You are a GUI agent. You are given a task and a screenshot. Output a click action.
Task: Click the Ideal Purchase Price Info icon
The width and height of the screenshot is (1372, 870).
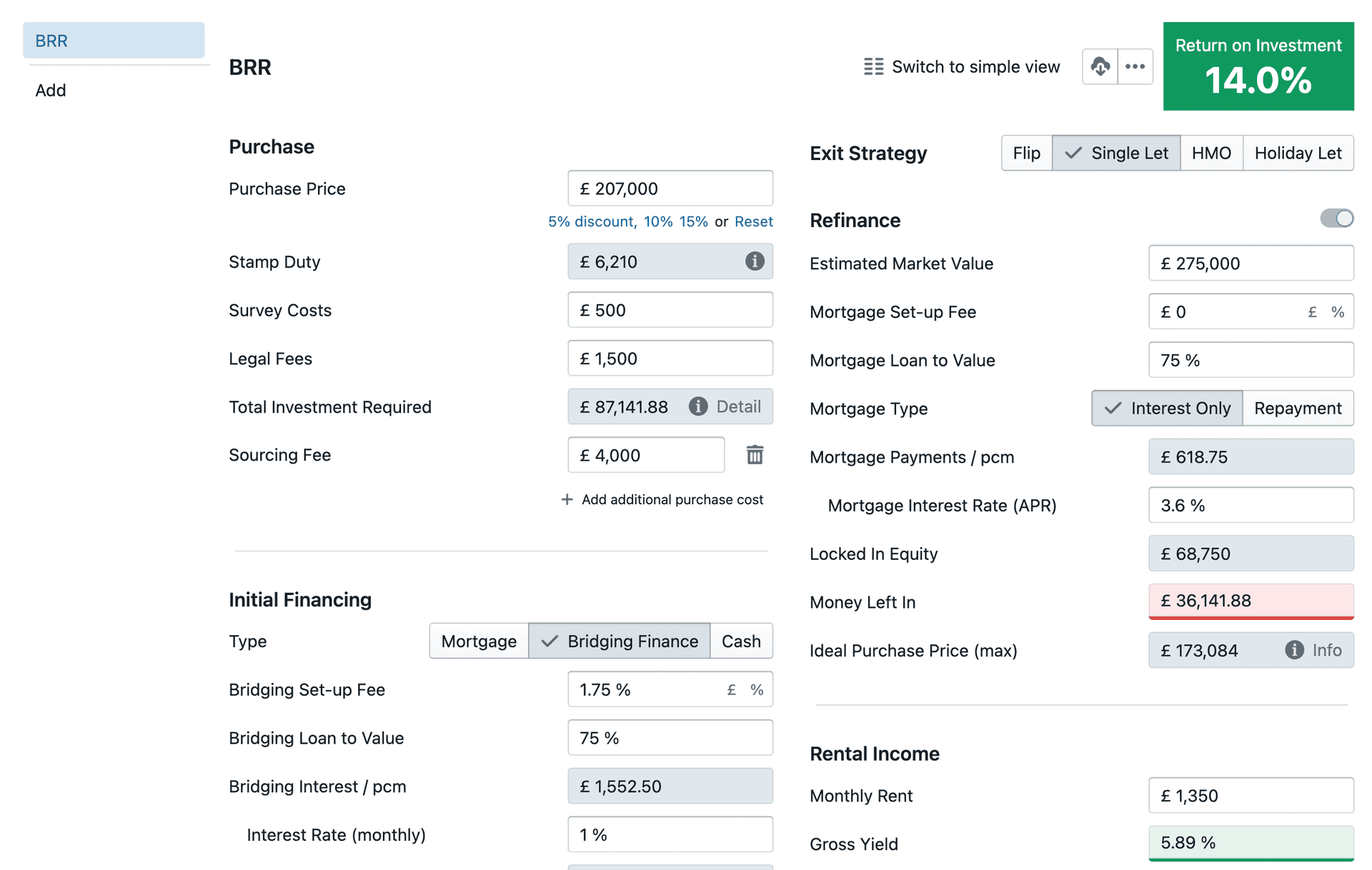coord(1313,650)
